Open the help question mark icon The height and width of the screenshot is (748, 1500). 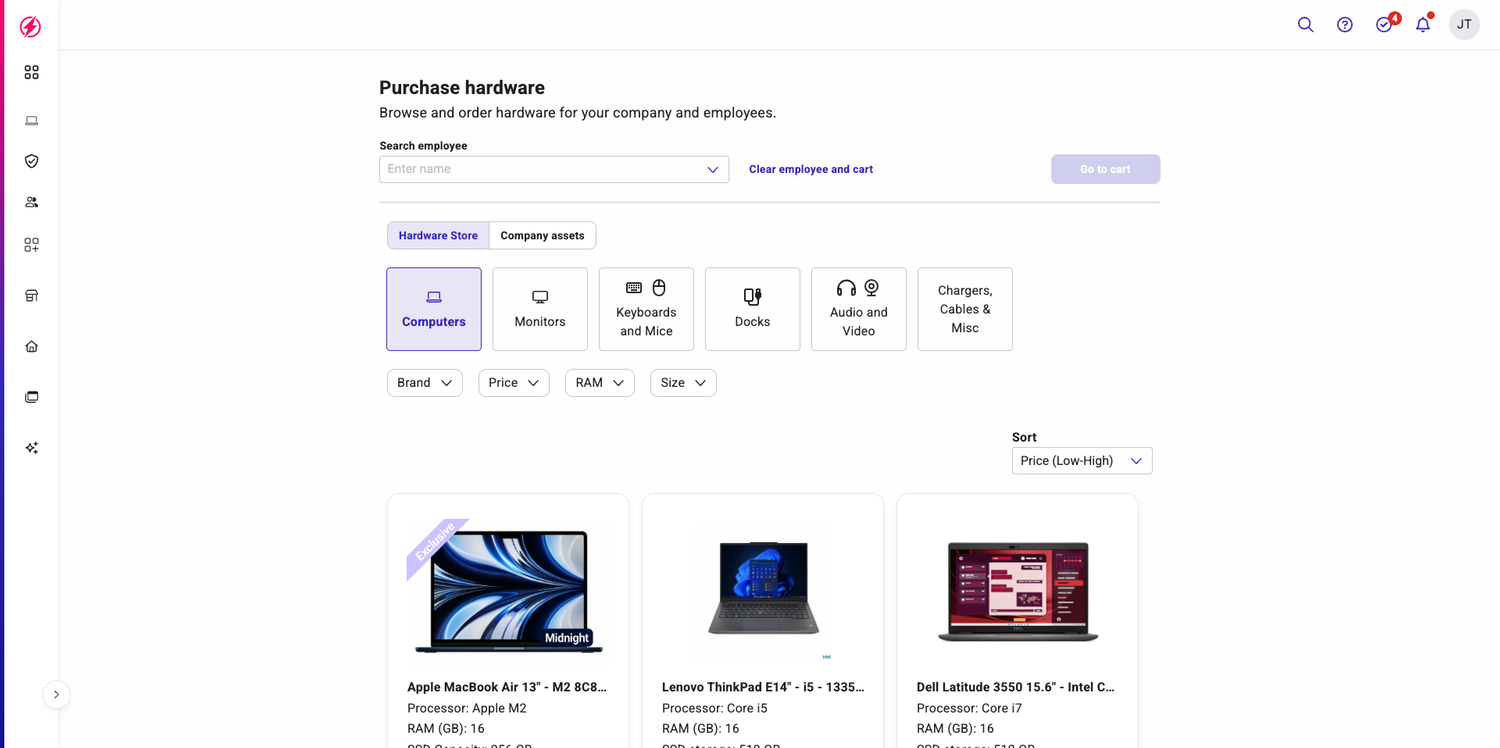[1345, 25]
